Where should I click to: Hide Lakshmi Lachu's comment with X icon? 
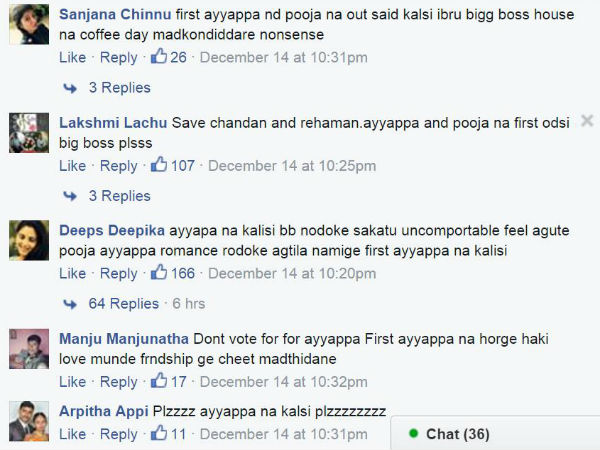pos(587,121)
